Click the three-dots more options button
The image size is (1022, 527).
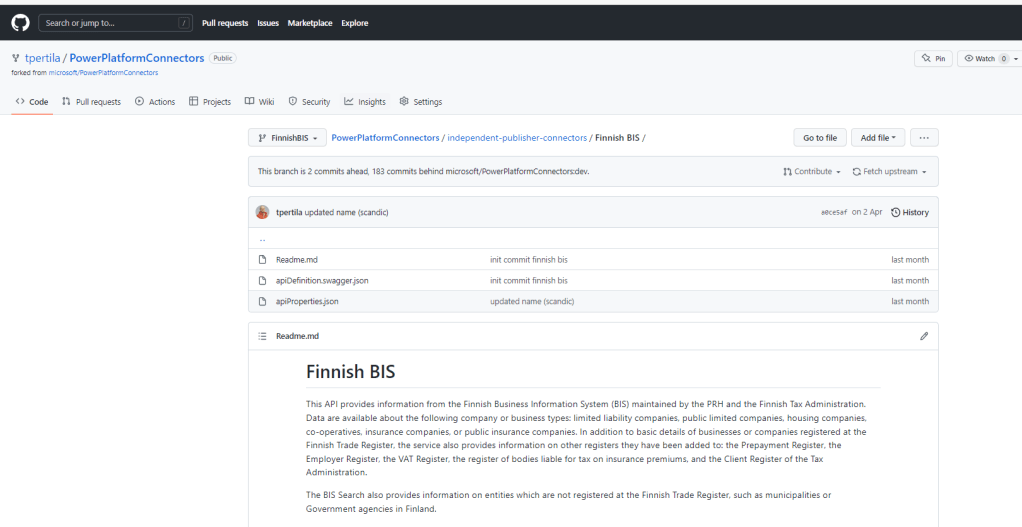tap(924, 137)
